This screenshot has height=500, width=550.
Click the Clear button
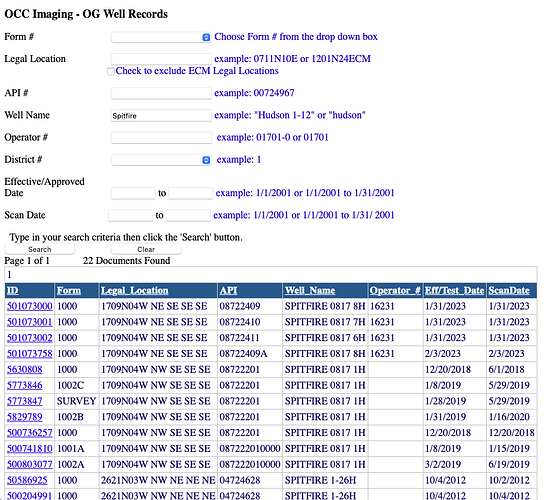pos(146,249)
